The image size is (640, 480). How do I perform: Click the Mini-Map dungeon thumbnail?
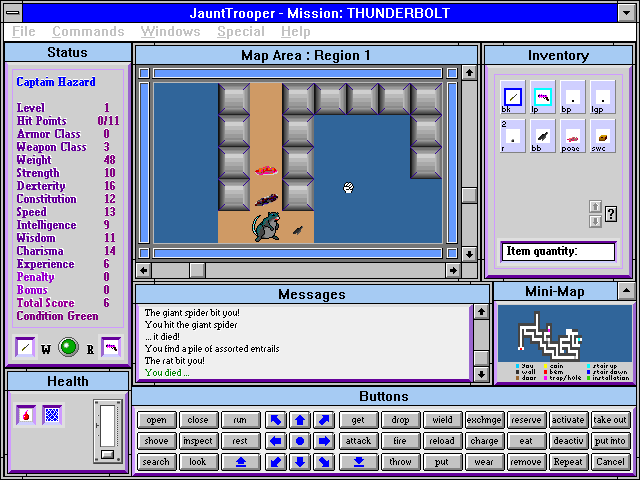564,334
